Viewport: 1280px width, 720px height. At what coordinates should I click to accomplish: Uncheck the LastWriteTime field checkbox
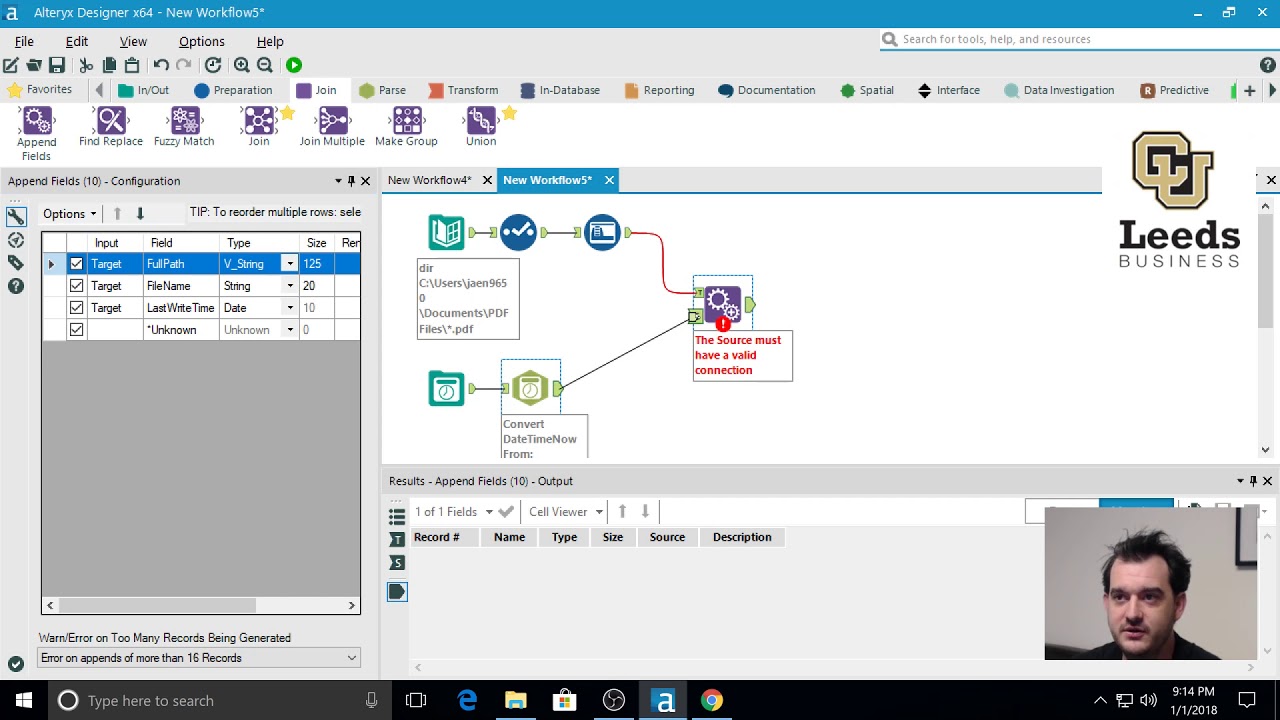pyautogui.click(x=76, y=308)
